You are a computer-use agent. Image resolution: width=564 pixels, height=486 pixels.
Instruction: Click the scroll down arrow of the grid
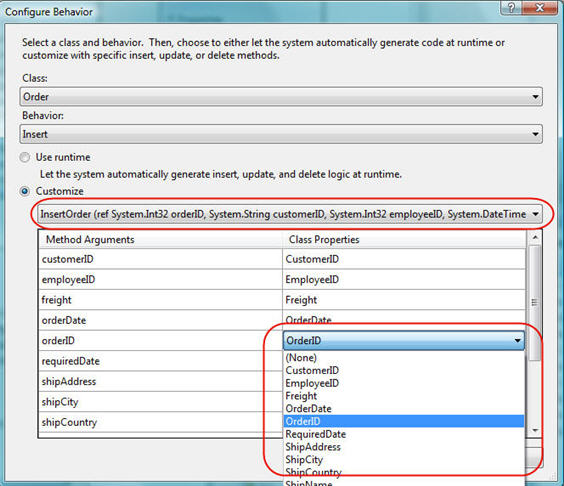[x=535, y=430]
